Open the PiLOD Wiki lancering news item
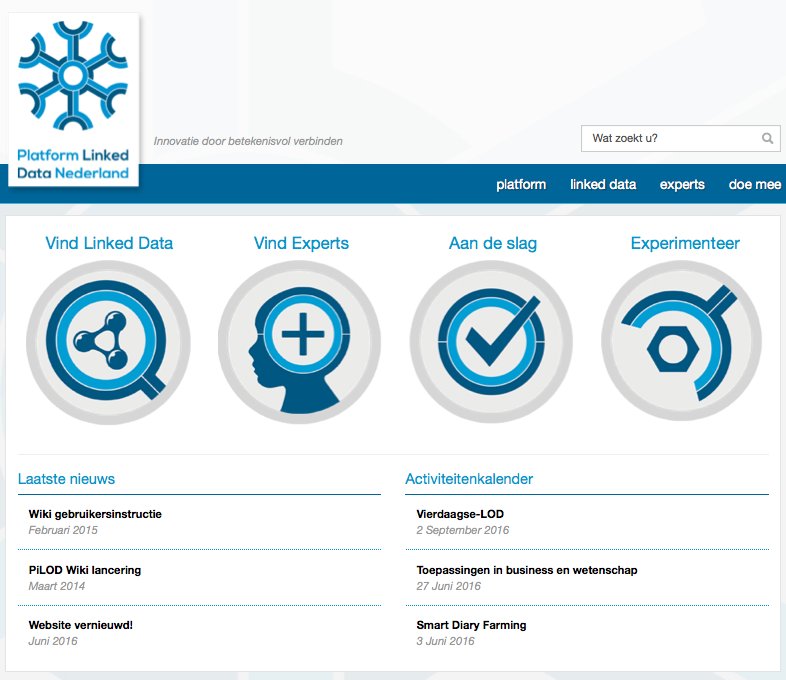Screen dimensions: 786x680 click(x=85, y=570)
